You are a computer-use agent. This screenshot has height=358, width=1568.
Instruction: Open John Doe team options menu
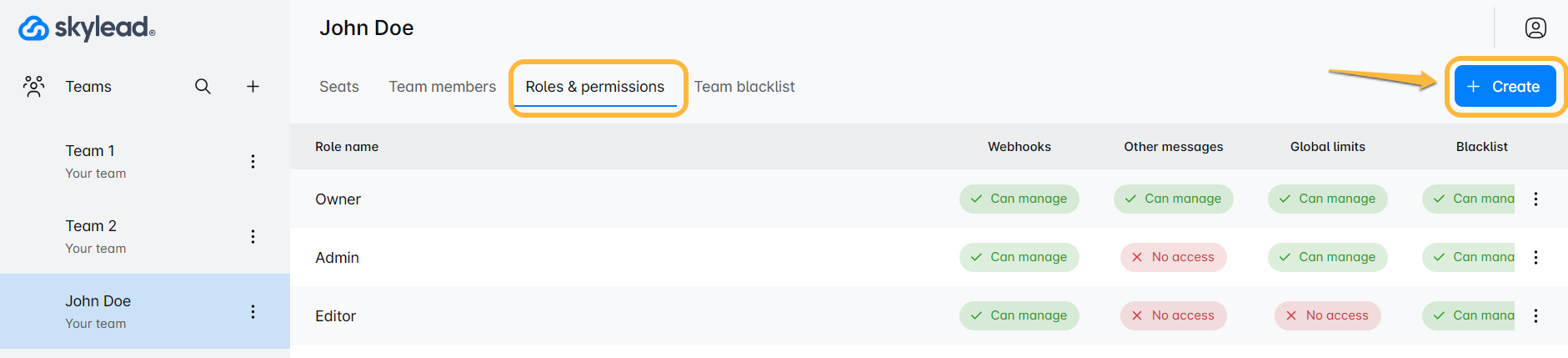click(253, 311)
